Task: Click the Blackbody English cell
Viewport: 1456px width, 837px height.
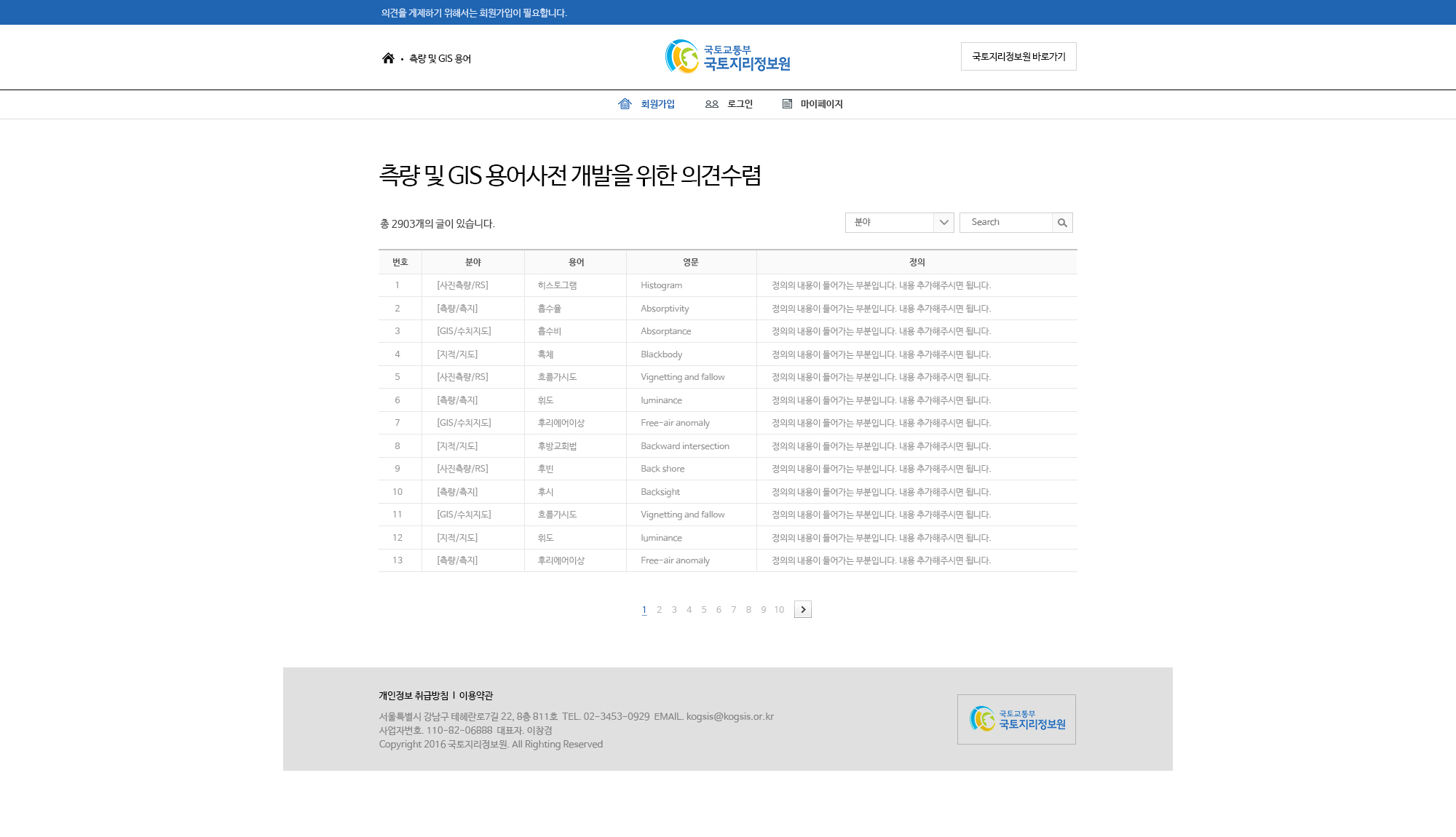Action: pos(662,354)
